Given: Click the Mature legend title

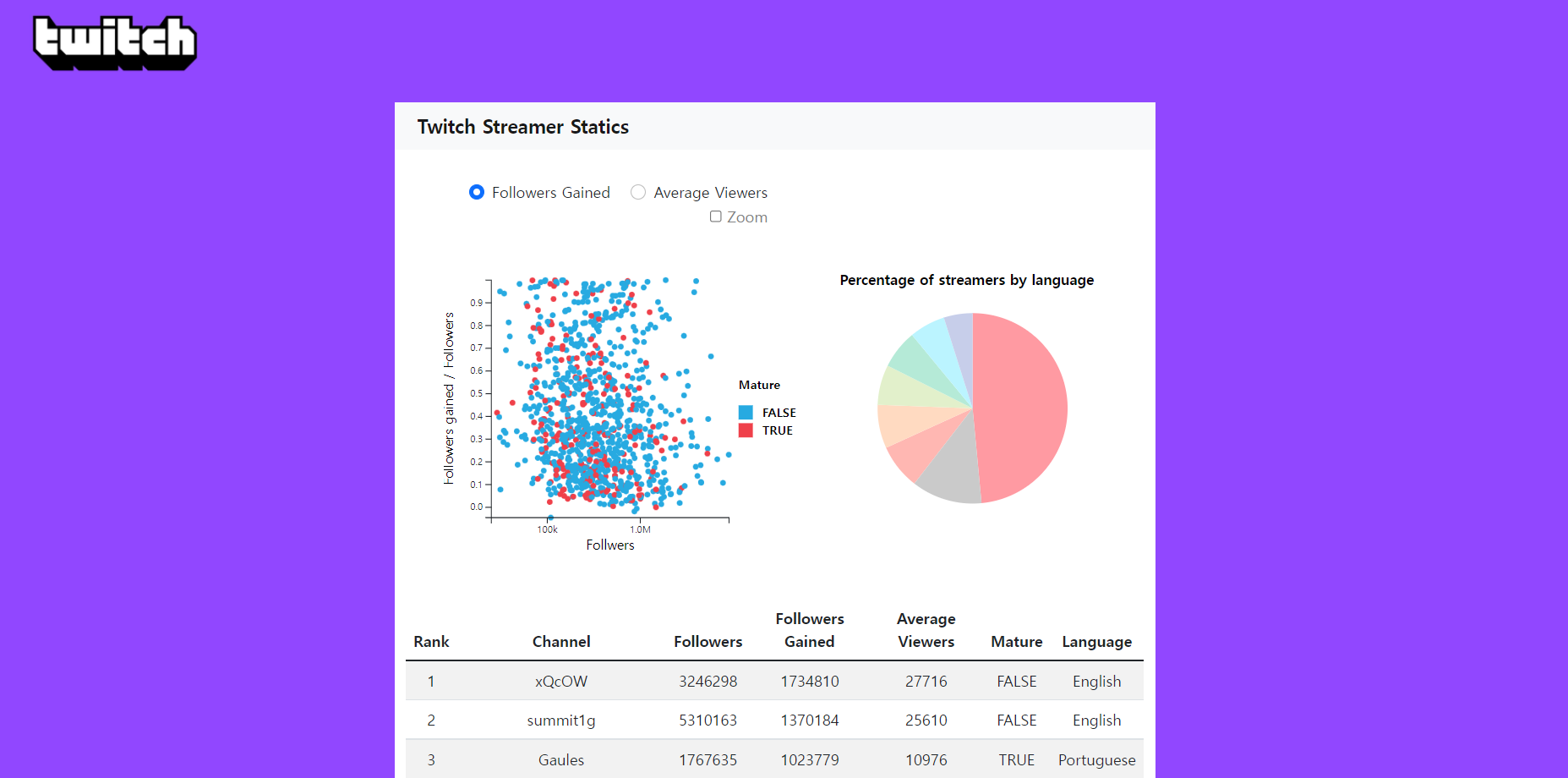Looking at the screenshot, I should [758, 385].
